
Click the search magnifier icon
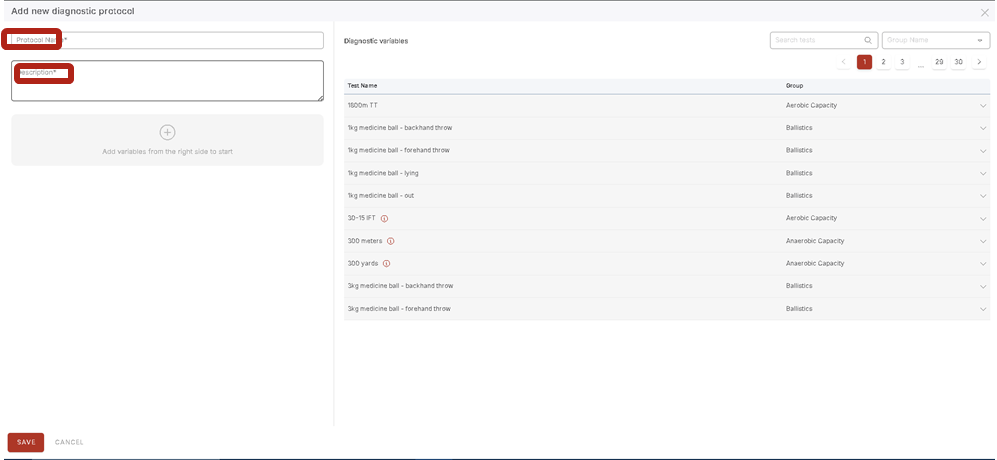[867, 40]
